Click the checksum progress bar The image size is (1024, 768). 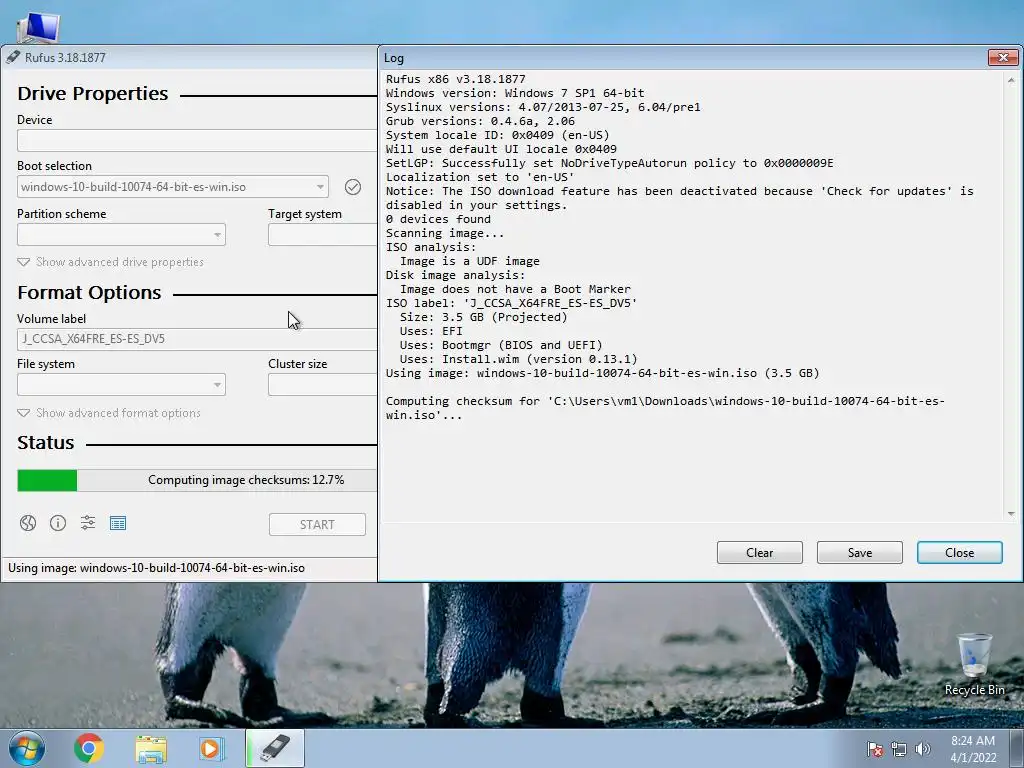[197, 480]
